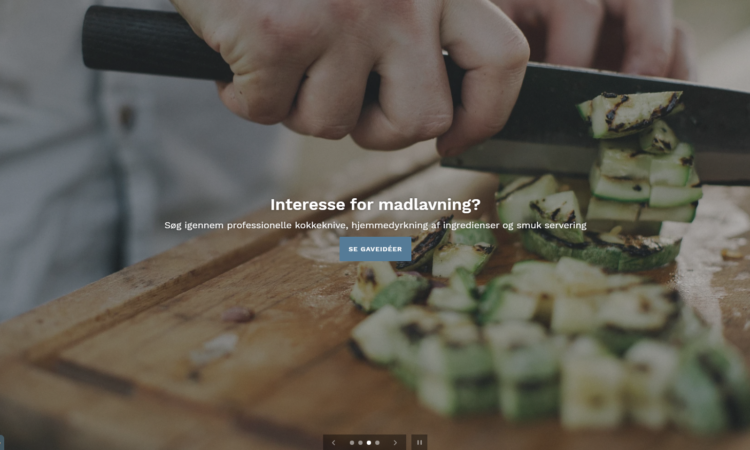The height and width of the screenshot is (450, 750).
Task: Select the first slide dot
Action: tap(352, 443)
